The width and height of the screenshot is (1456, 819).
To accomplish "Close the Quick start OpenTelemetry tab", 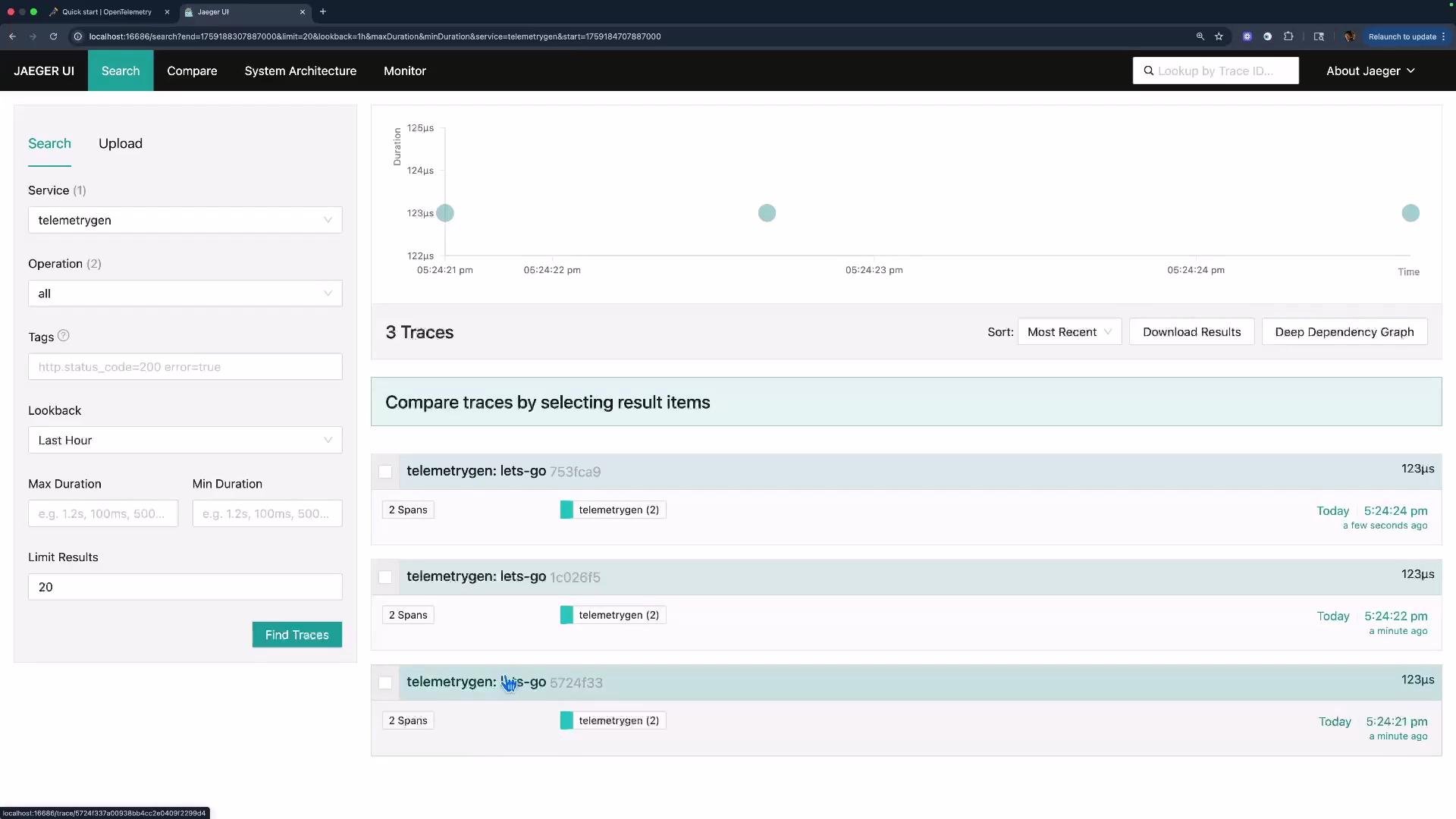I will point(167,12).
